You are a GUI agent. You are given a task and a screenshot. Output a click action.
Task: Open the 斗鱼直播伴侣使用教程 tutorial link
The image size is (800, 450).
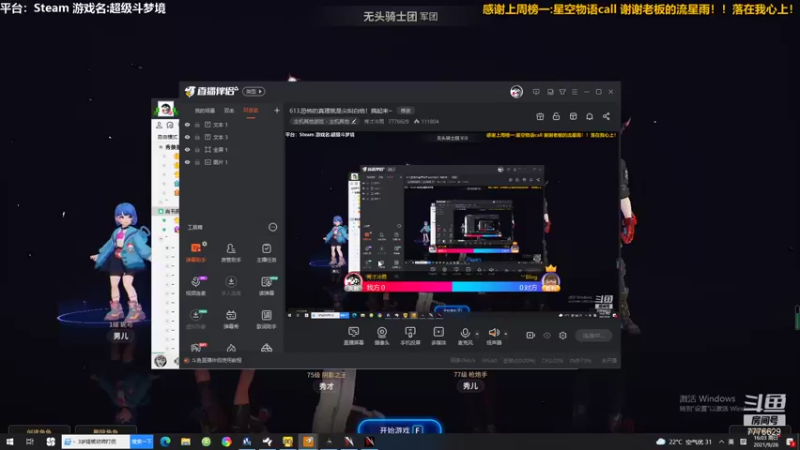click(x=216, y=360)
